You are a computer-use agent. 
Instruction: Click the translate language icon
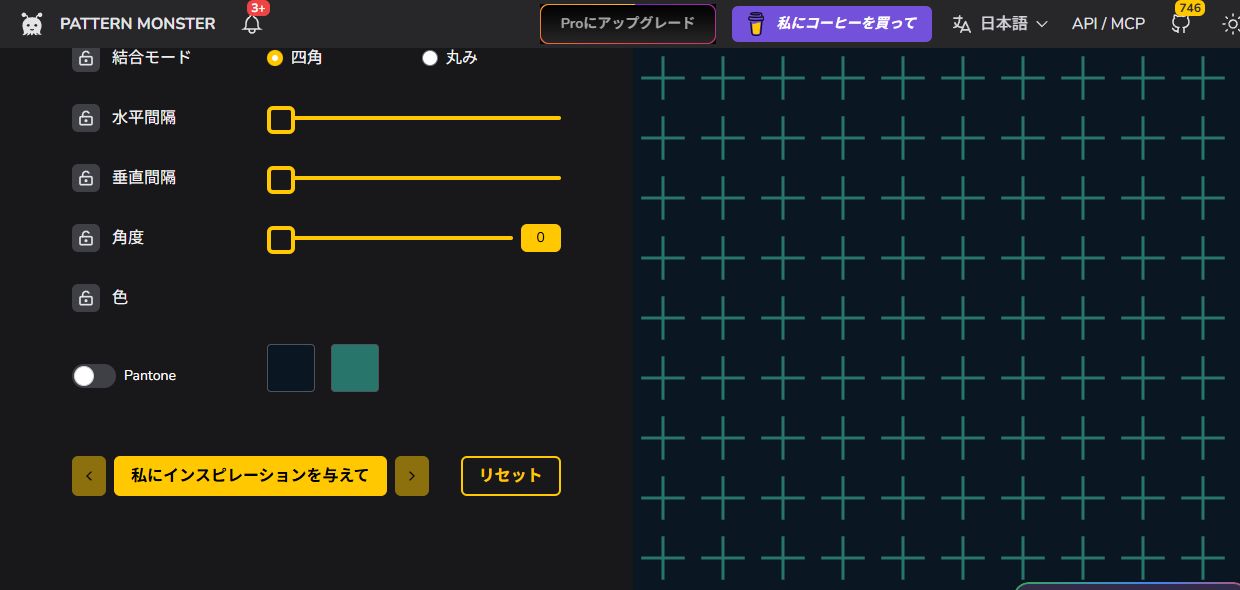point(962,23)
